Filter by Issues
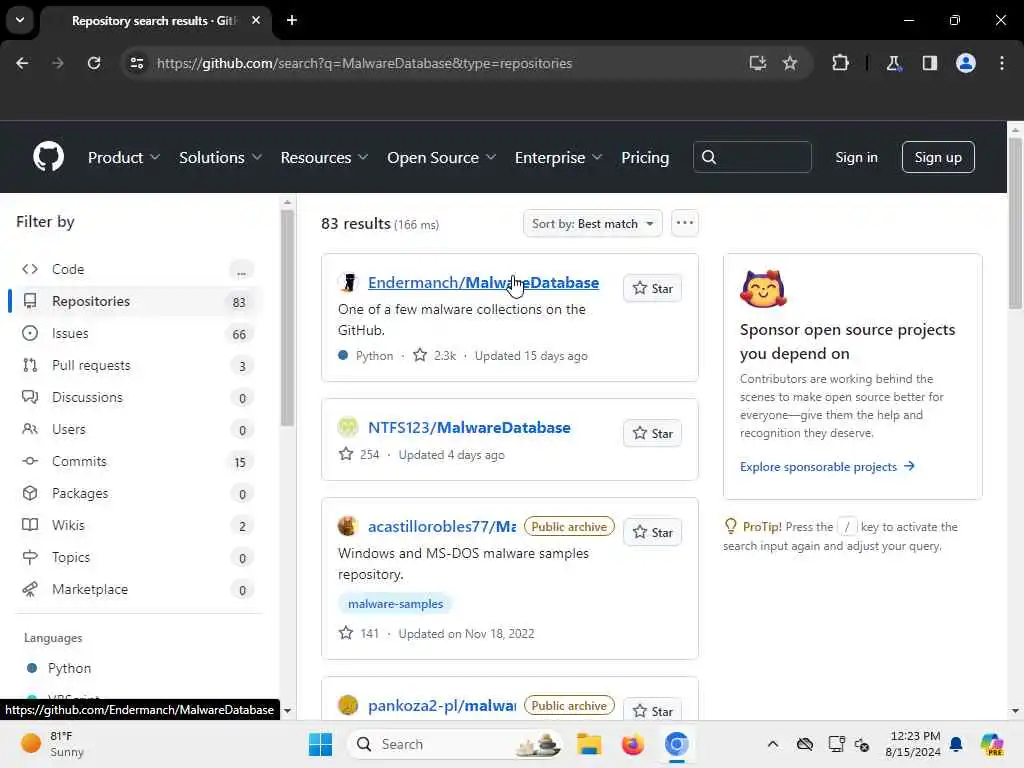Screen dimensions: 1024x768 pos(137,333)
